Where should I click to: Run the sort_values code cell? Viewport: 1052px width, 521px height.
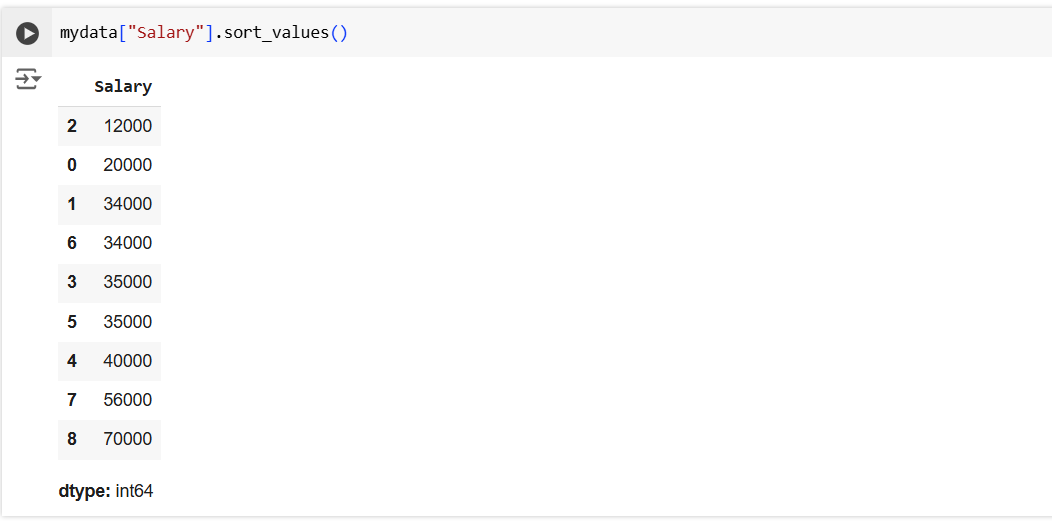click(x=28, y=34)
